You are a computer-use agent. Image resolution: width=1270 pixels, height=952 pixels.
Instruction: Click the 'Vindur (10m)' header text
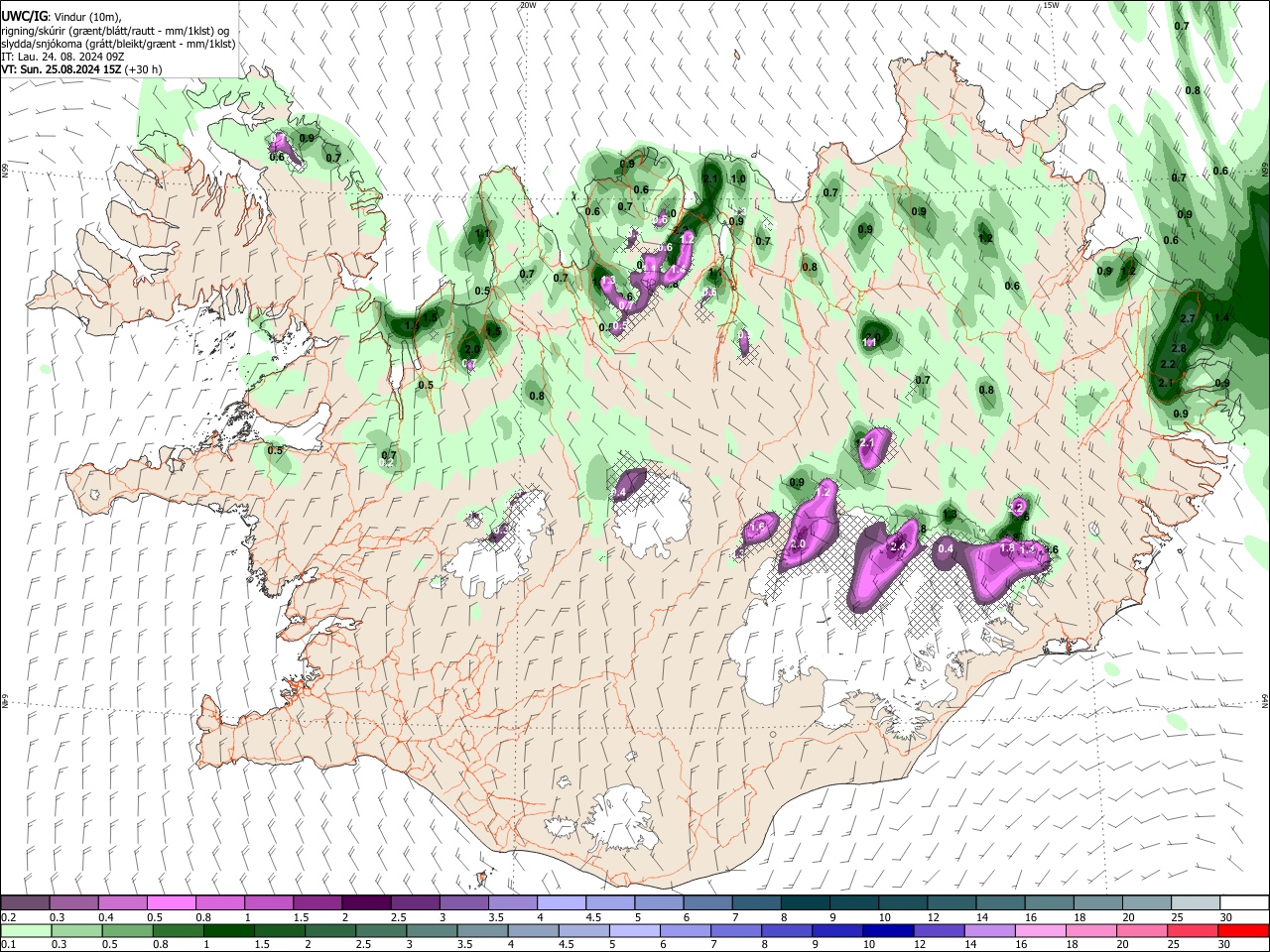point(87,18)
